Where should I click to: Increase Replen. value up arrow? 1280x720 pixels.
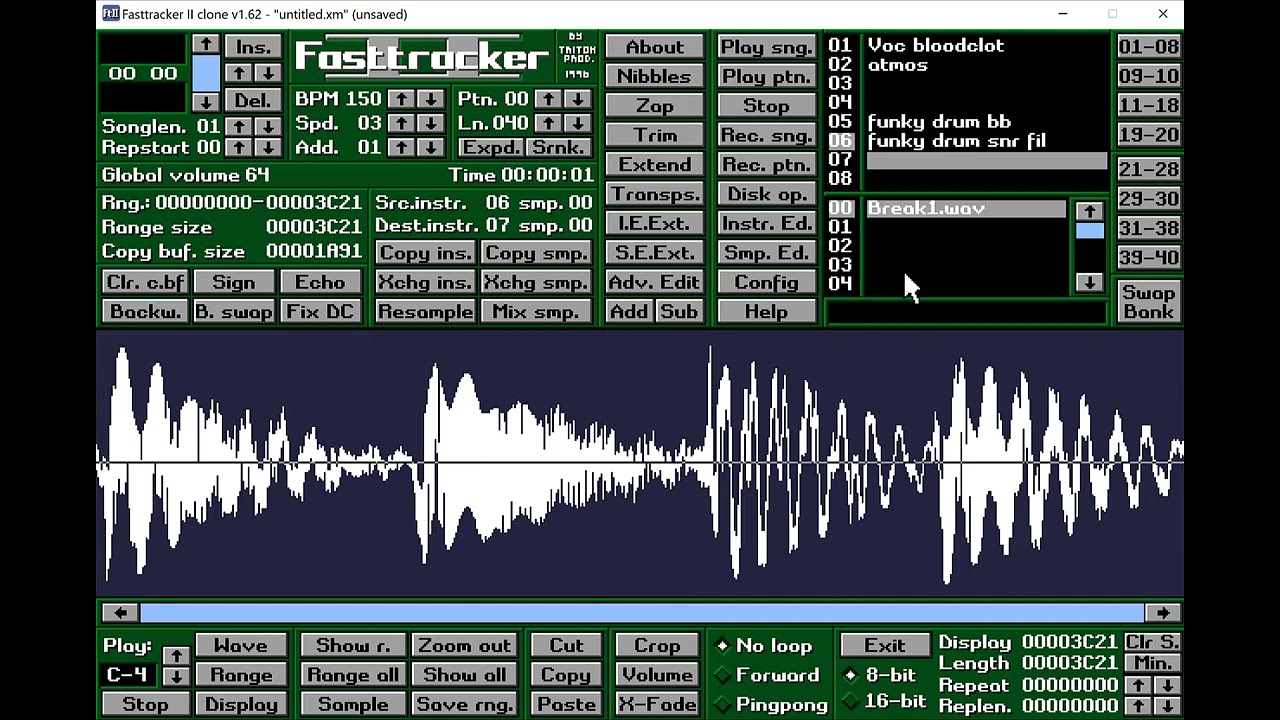pyautogui.click(x=1138, y=706)
